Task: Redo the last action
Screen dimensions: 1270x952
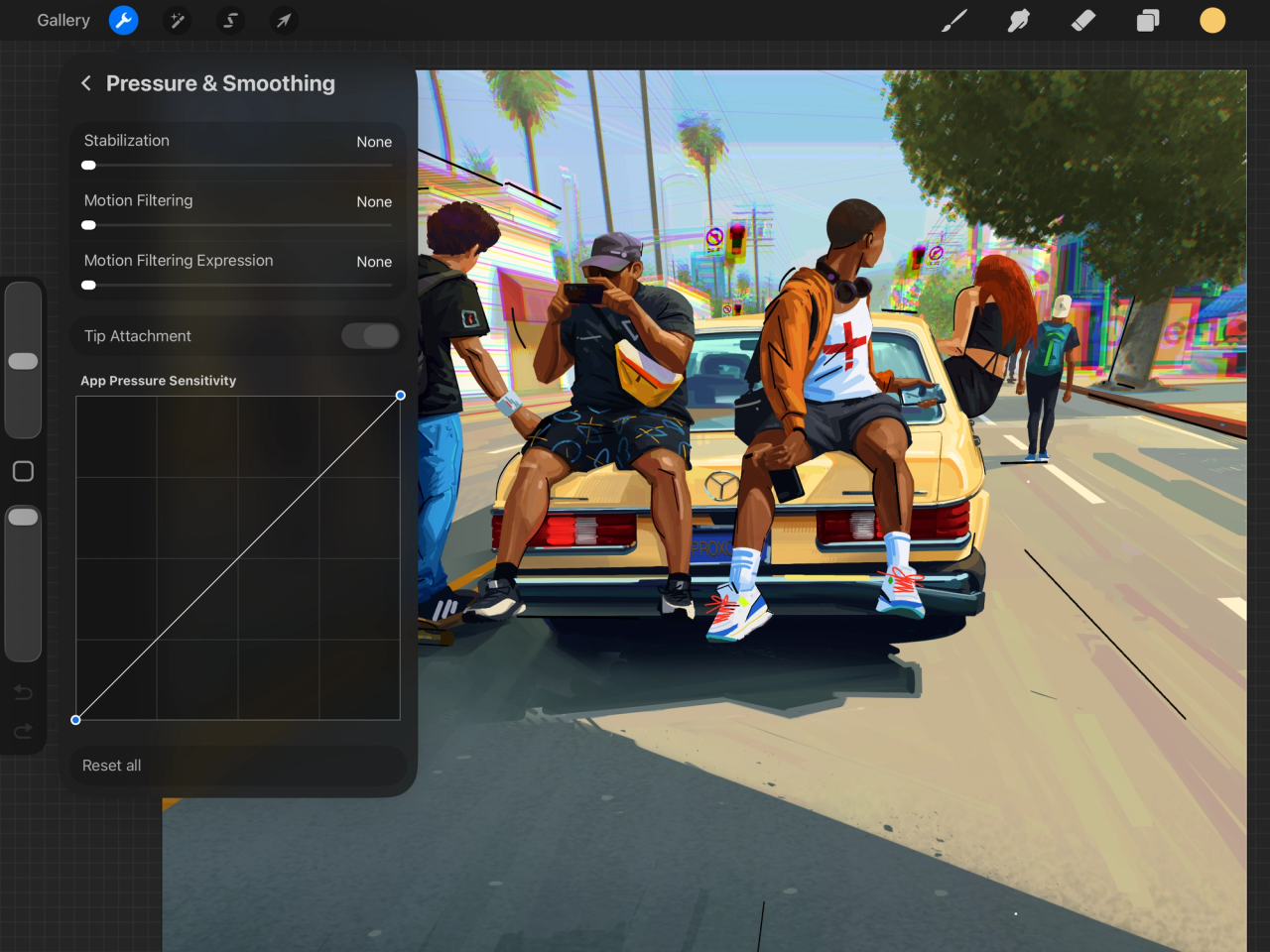Action: coord(23,732)
